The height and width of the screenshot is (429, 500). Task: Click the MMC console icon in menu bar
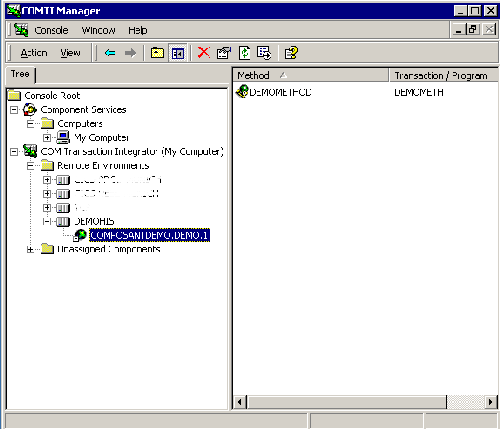point(21,30)
